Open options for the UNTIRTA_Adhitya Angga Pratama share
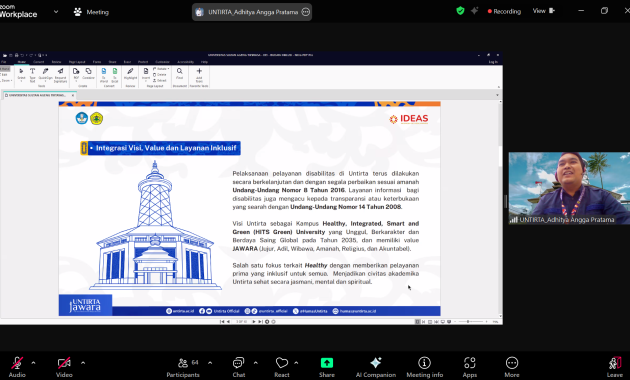 pos(306,12)
